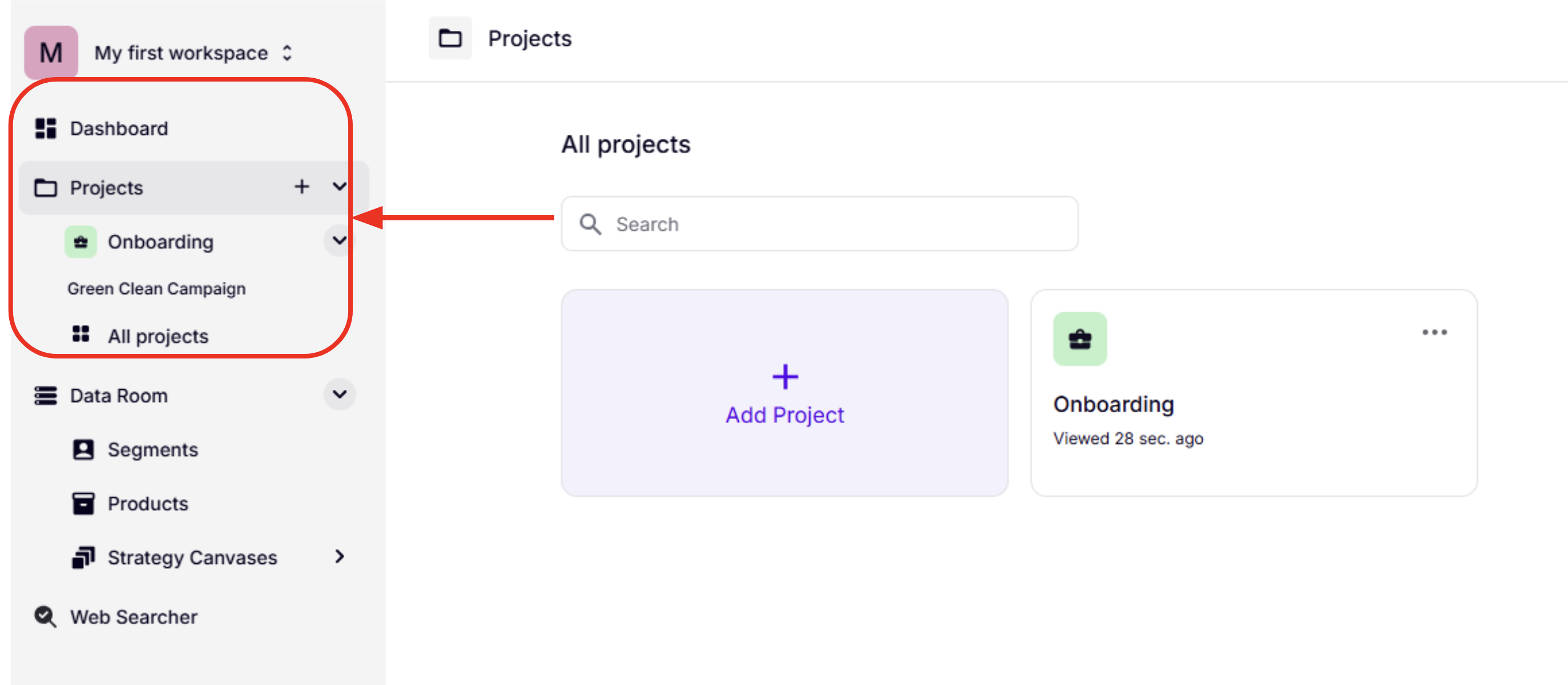
Task: Select Green Clean Campaign in sidebar
Action: click(156, 289)
